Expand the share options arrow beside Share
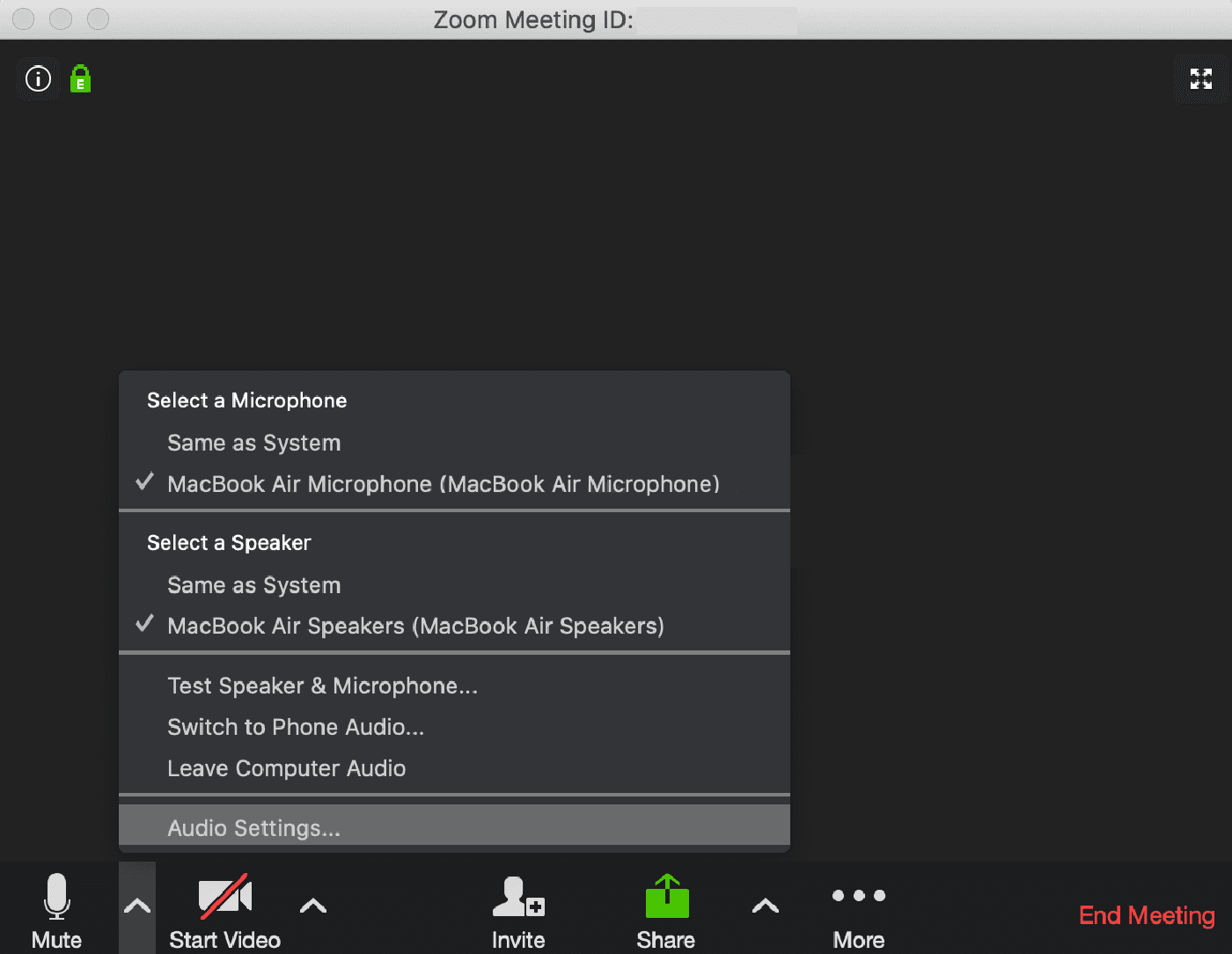The height and width of the screenshot is (954, 1232). [765, 906]
